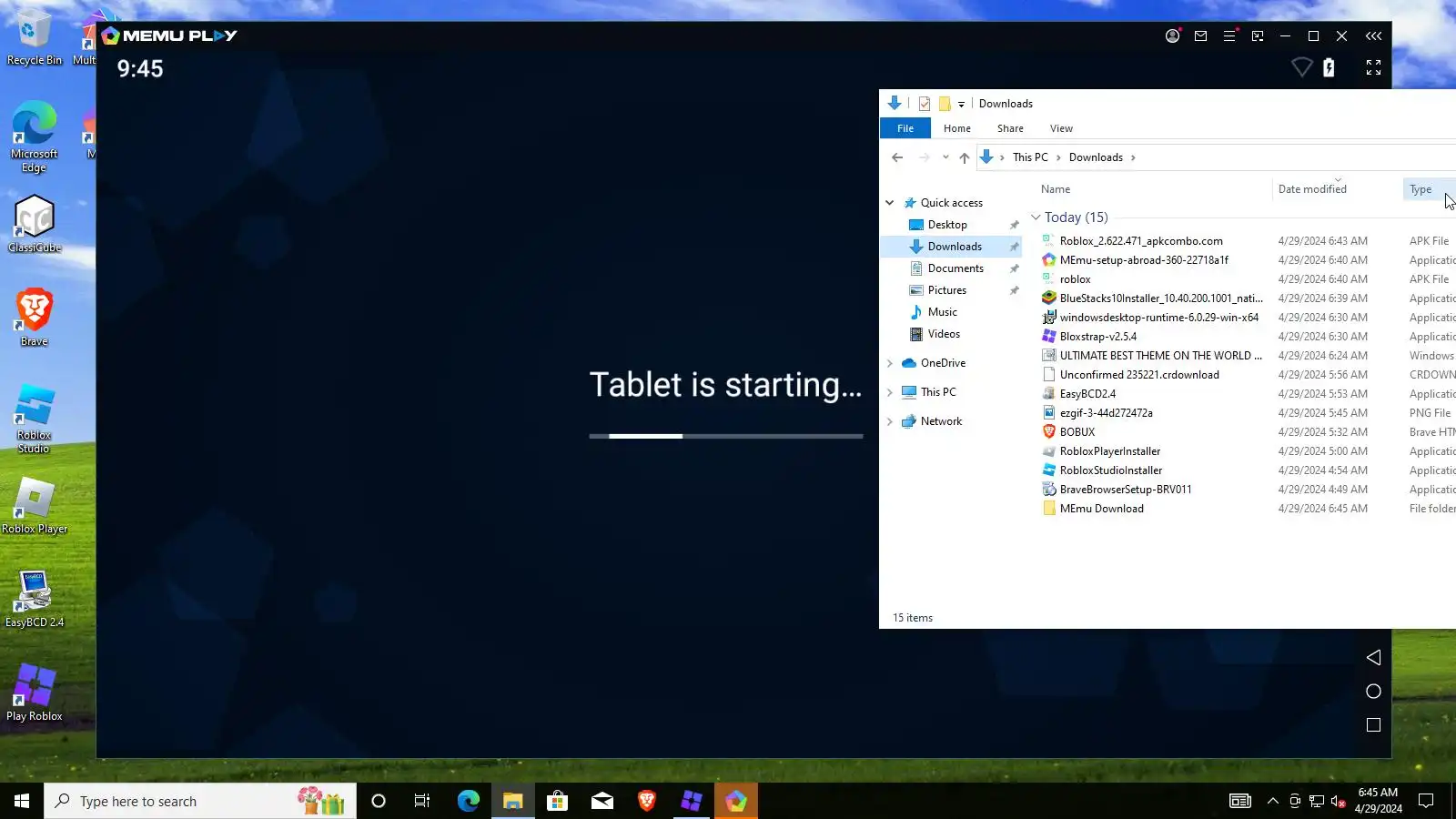Select the Roblox Player desktop shortcut
The width and height of the screenshot is (1456, 819).
click(35, 506)
